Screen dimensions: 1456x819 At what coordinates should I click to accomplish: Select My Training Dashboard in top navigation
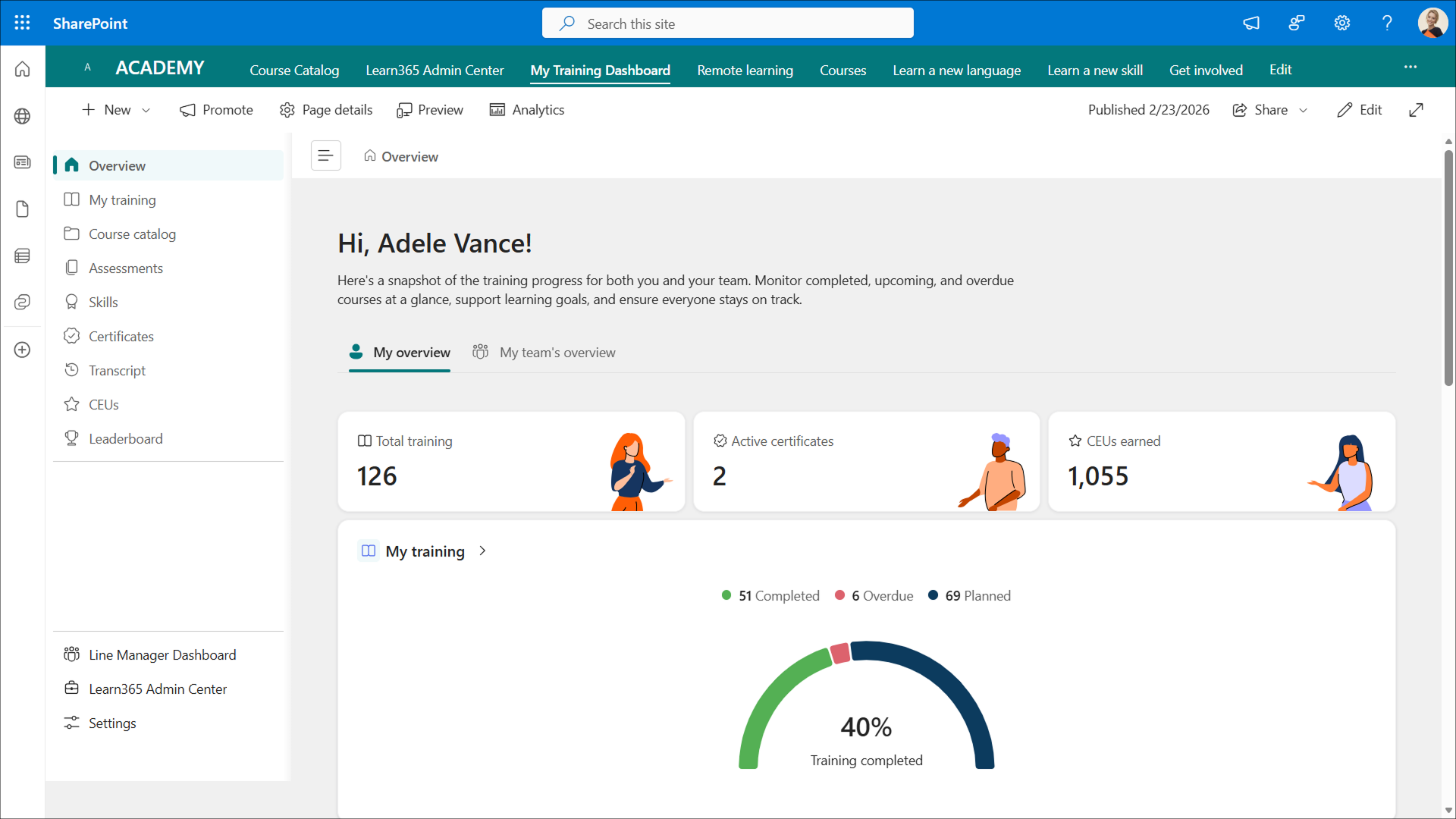(x=600, y=70)
